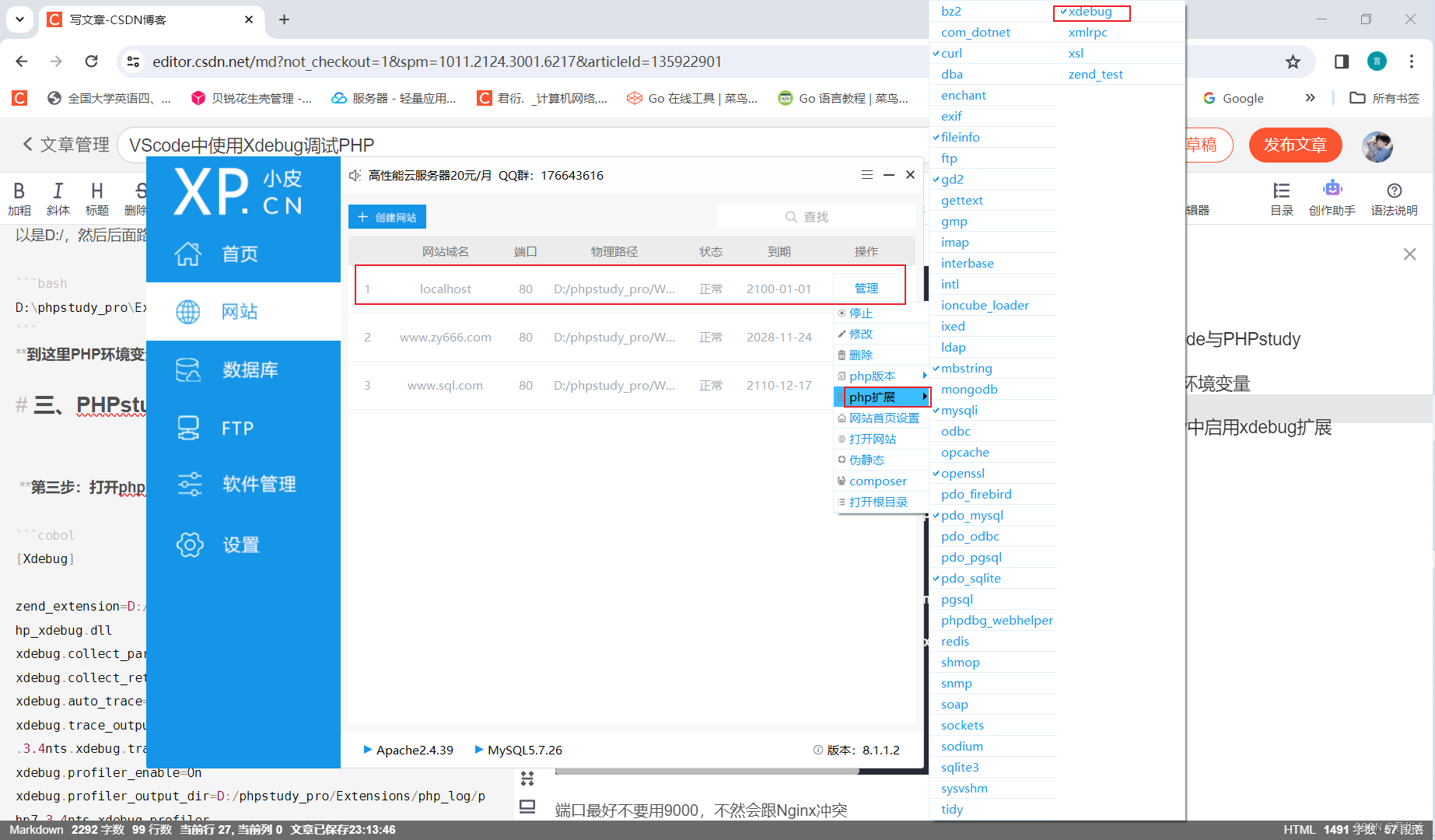The width and height of the screenshot is (1435, 840).
Task: Open 语法说明 syntax help
Action: pos(1395,198)
